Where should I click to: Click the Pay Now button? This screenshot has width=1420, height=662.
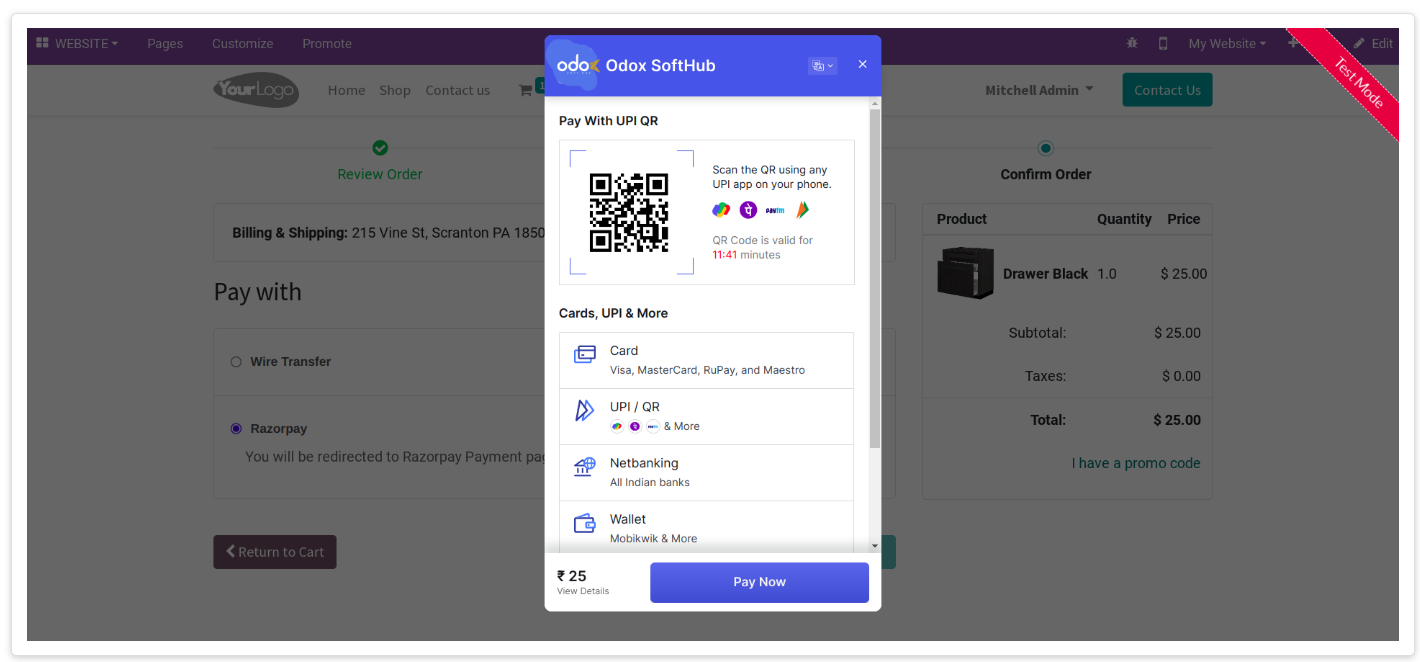(759, 582)
